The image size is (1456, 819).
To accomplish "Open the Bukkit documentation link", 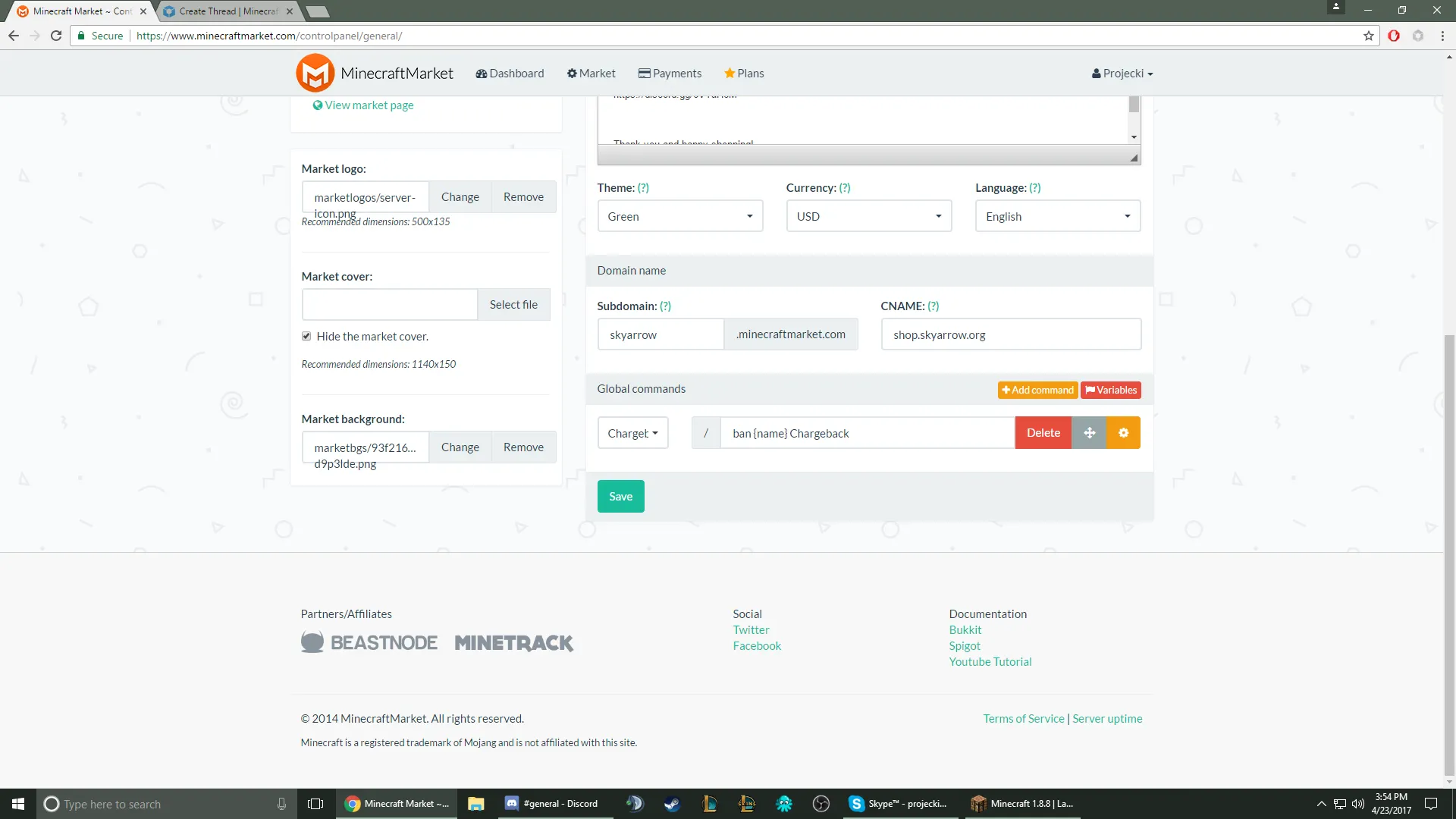I will click(965, 630).
